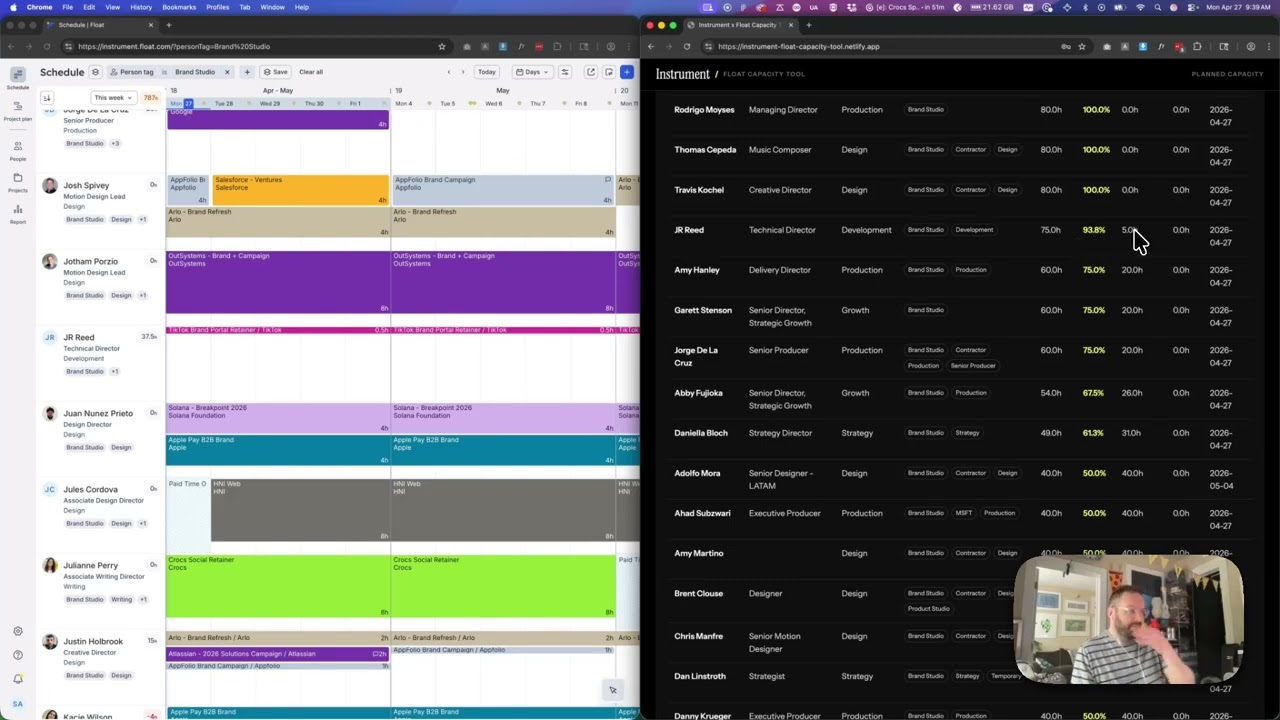This screenshot has width=1280, height=720.
Task: Add another filter with plus button
Action: pos(248,72)
